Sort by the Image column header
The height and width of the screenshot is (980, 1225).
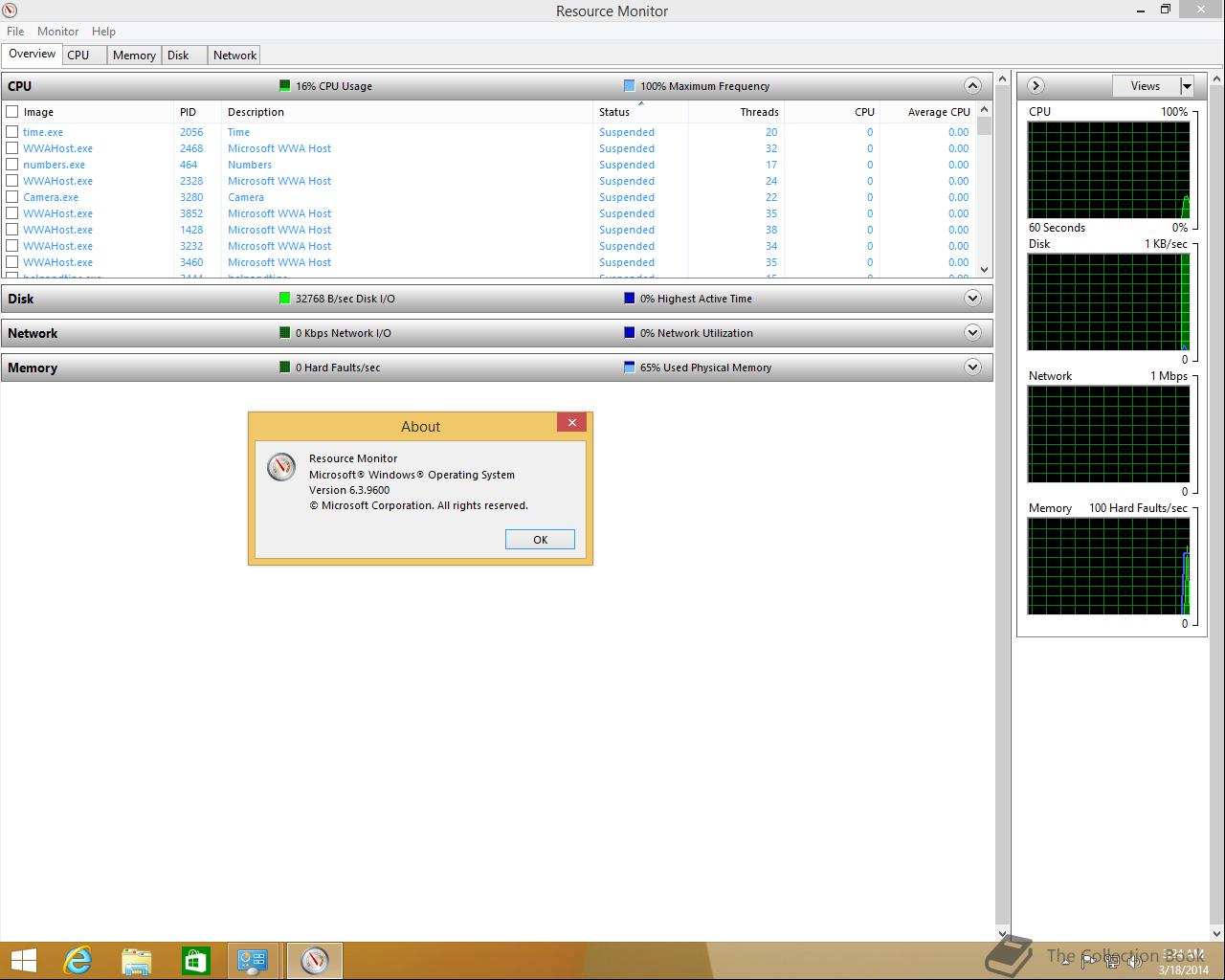tap(96, 112)
